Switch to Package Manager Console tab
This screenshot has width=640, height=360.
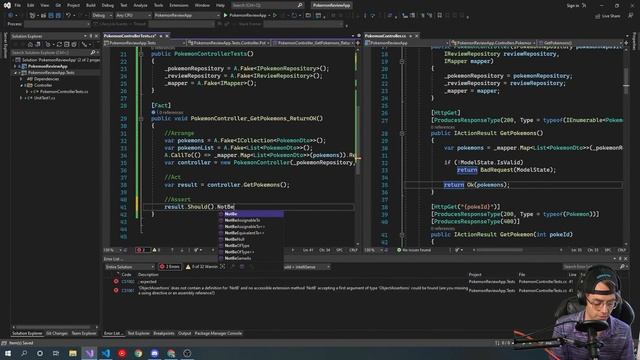(x=218, y=333)
